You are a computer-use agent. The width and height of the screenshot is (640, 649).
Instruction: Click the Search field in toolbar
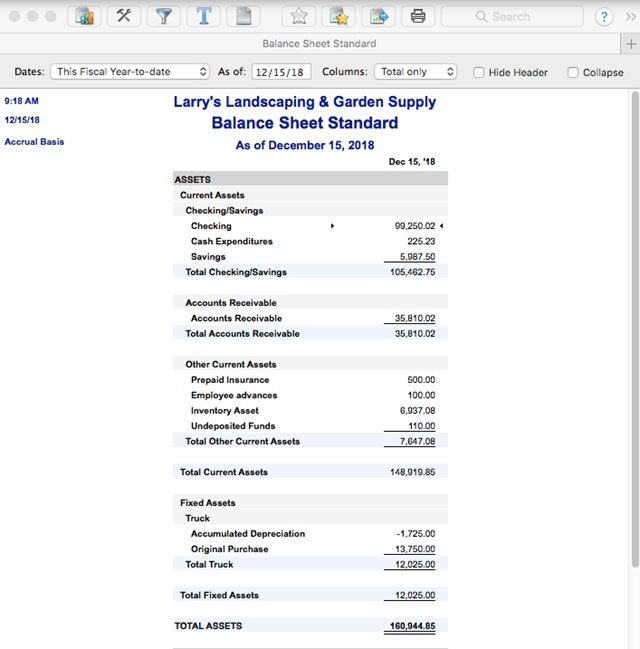[x=513, y=17]
